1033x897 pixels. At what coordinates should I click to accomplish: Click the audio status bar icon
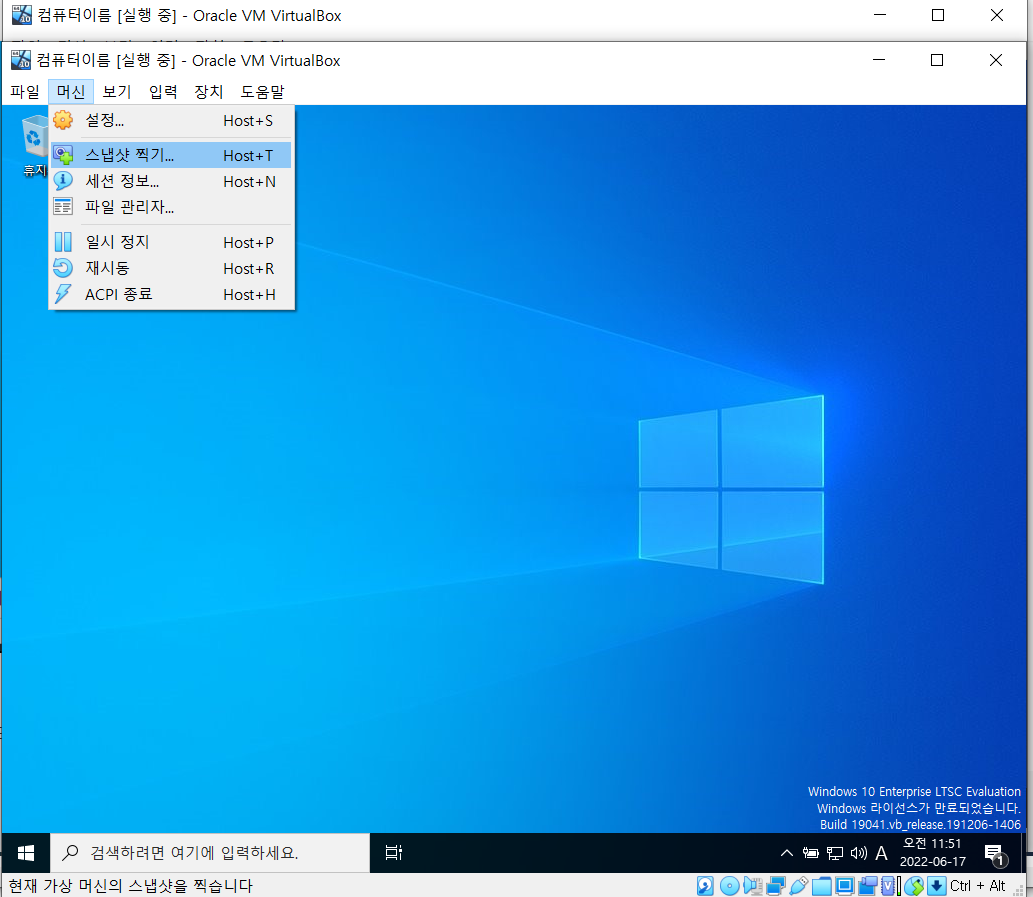pos(752,886)
